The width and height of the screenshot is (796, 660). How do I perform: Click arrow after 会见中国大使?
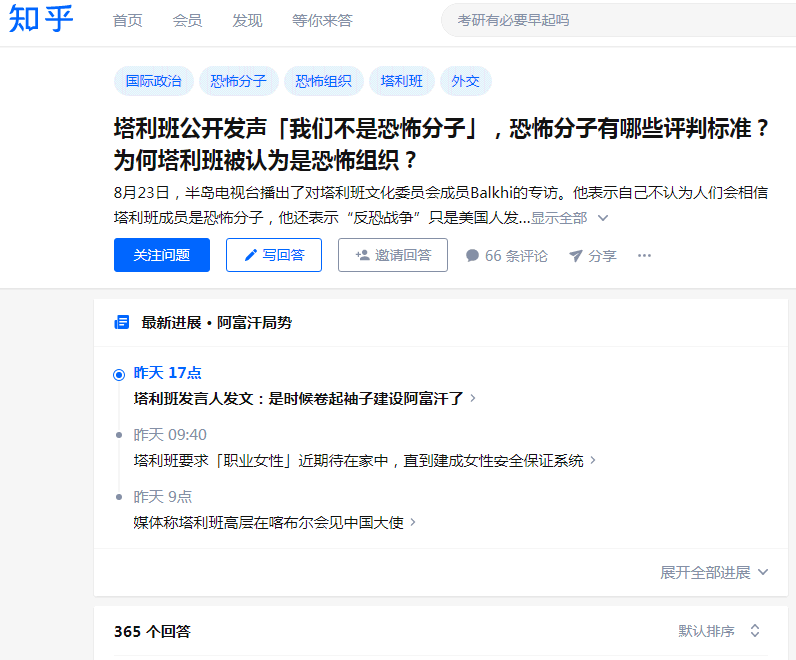click(x=413, y=522)
